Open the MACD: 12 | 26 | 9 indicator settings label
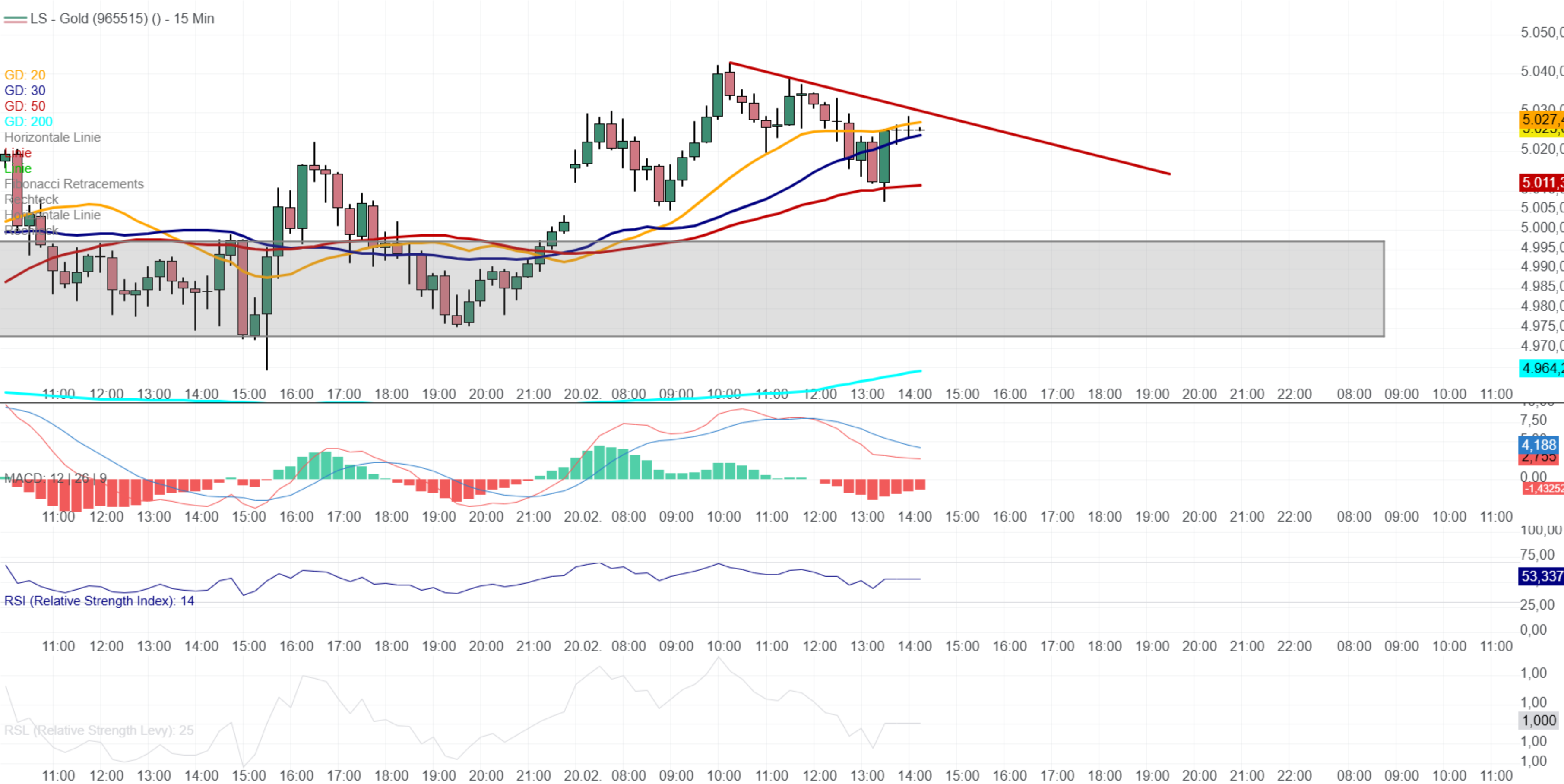 [x=55, y=477]
